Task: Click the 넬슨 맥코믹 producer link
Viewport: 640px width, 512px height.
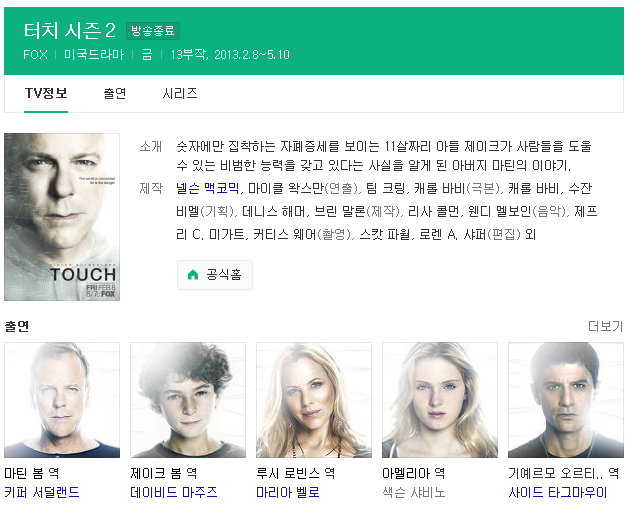Action: pos(207,188)
